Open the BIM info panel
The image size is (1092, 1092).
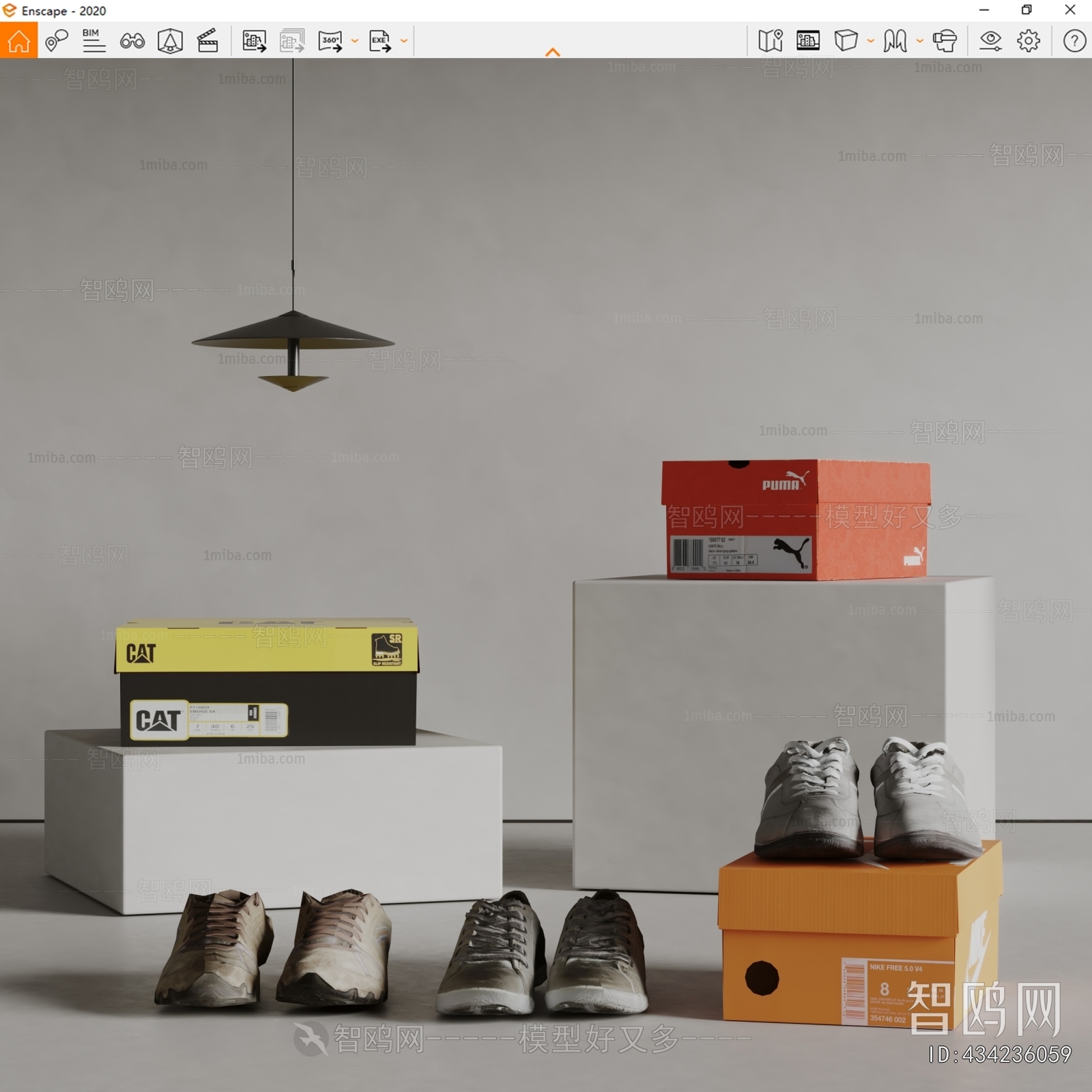point(94,41)
